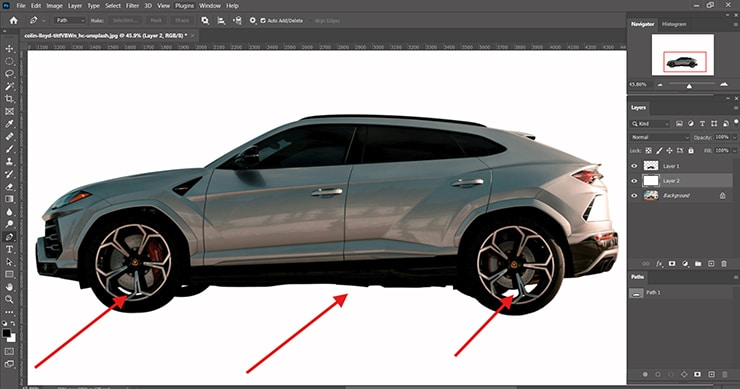Click the Navigator zoom slider handle
The height and width of the screenshot is (389, 740).
pos(689,86)
